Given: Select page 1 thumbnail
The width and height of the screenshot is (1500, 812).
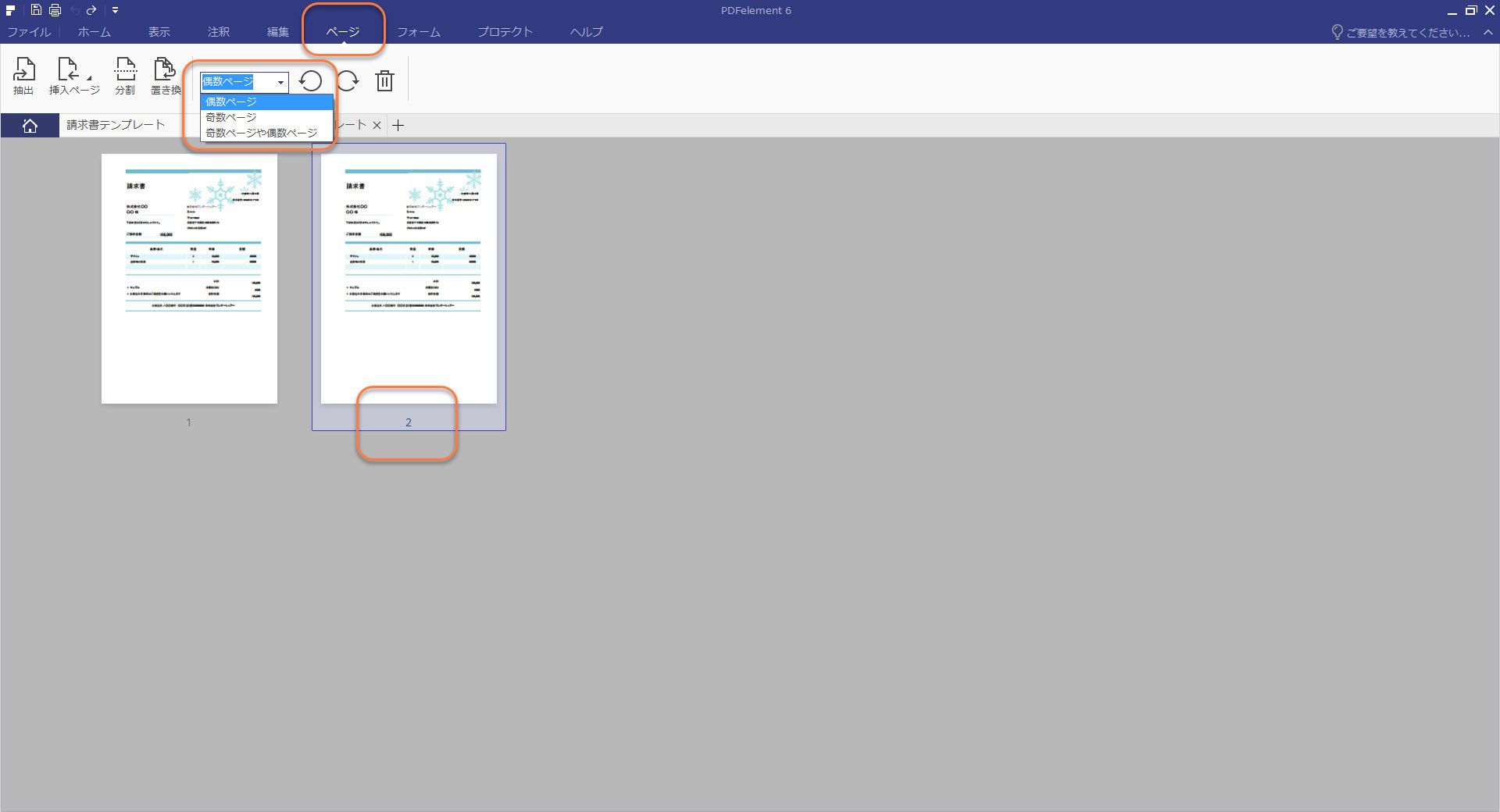Looking at the screenshot, I should click(189, 279).
